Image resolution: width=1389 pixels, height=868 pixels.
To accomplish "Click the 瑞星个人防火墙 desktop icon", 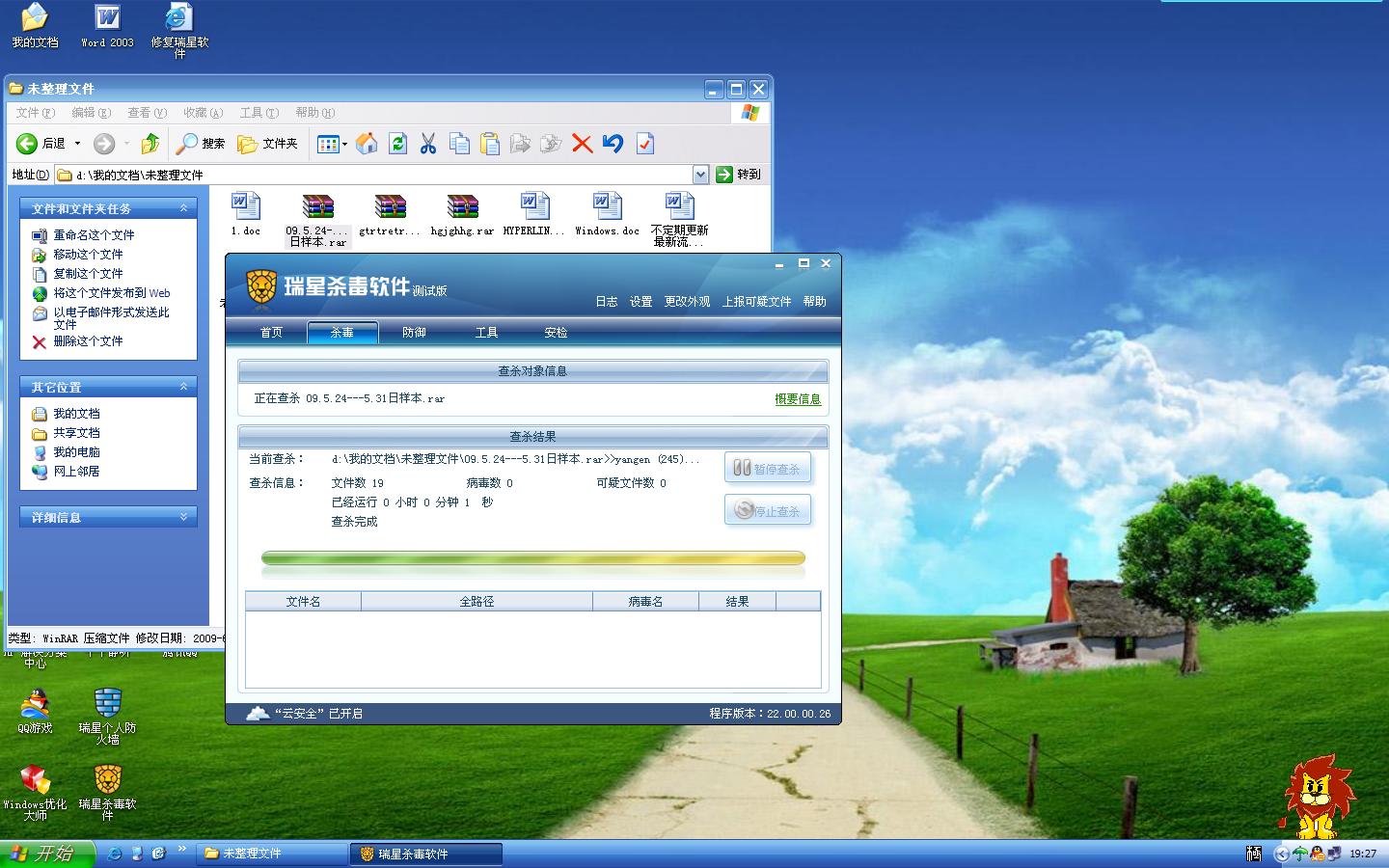I will pos(107,703).
